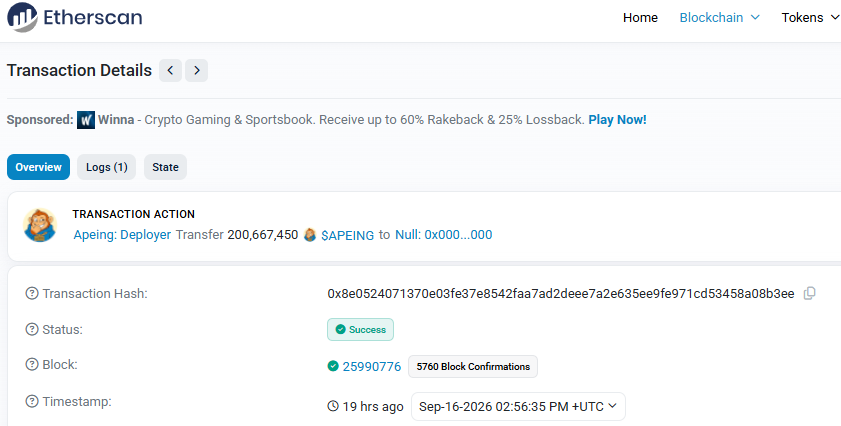The height and width of the screenshot is (426, 841).
Task: Copy the transaction hash
Action: (810, 293)
